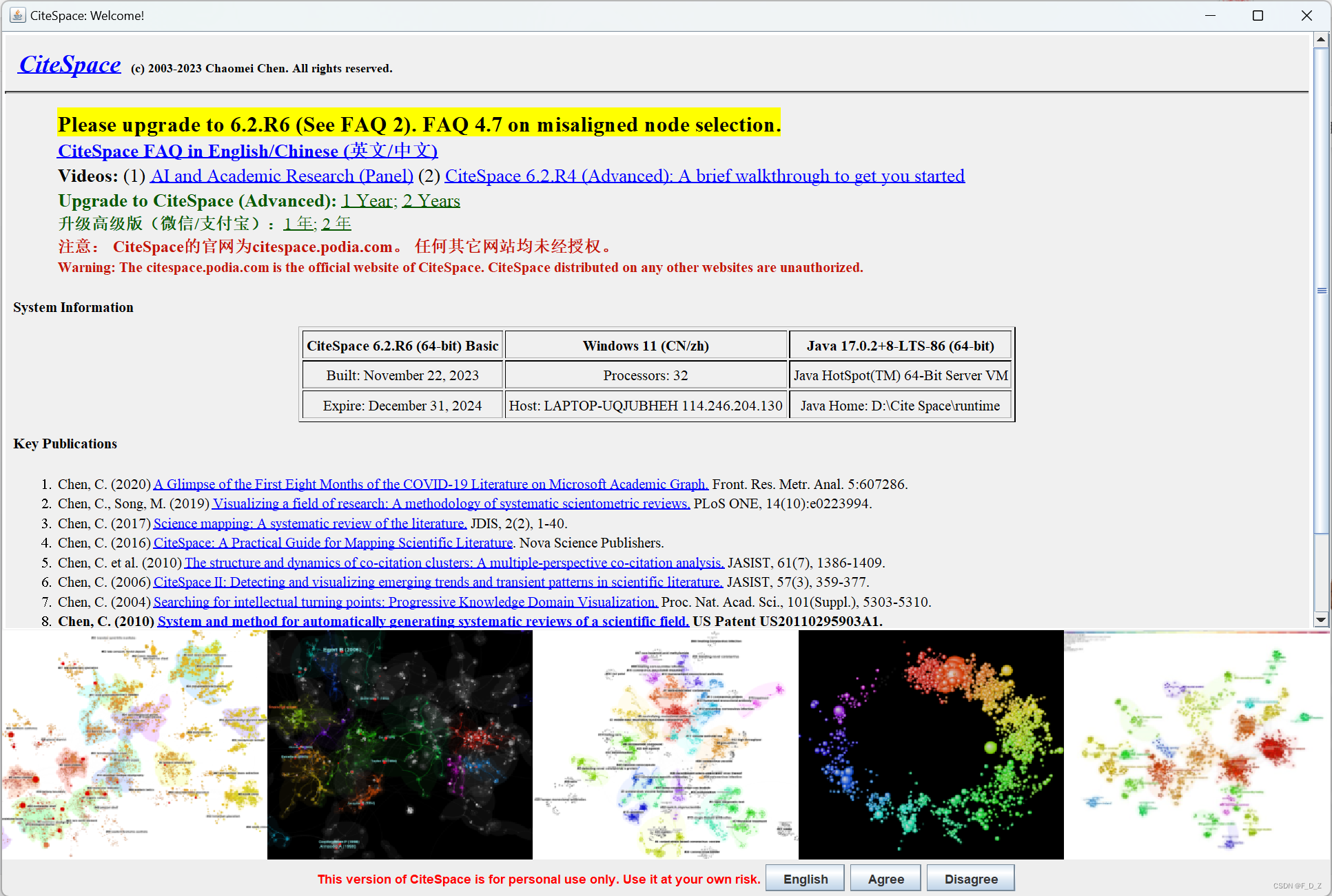Click first network visualization thumbnail on white background
This screenshot has height=896, width=1332.
134,744
